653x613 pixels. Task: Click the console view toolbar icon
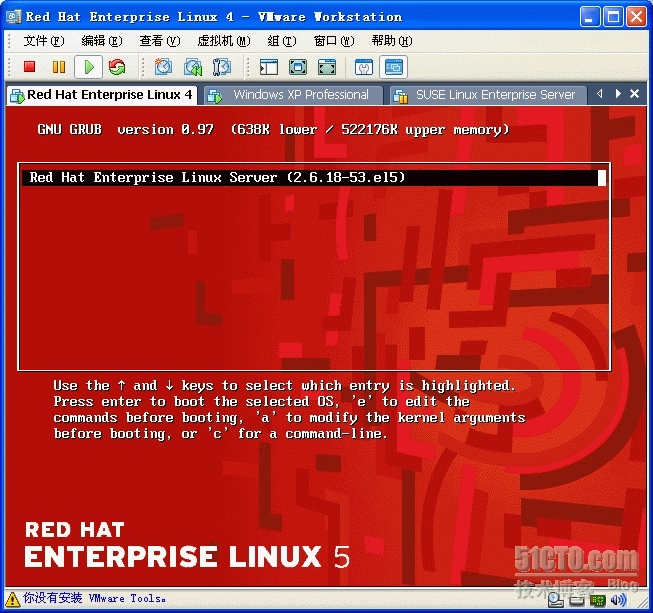point(394,67)
